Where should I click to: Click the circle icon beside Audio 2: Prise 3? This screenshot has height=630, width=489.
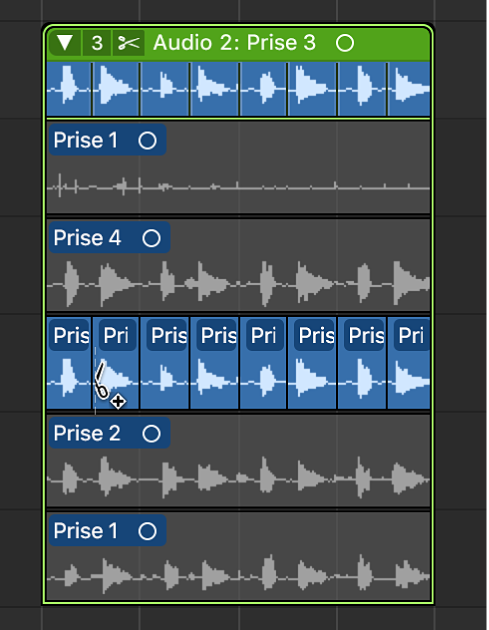pos(345,43)
